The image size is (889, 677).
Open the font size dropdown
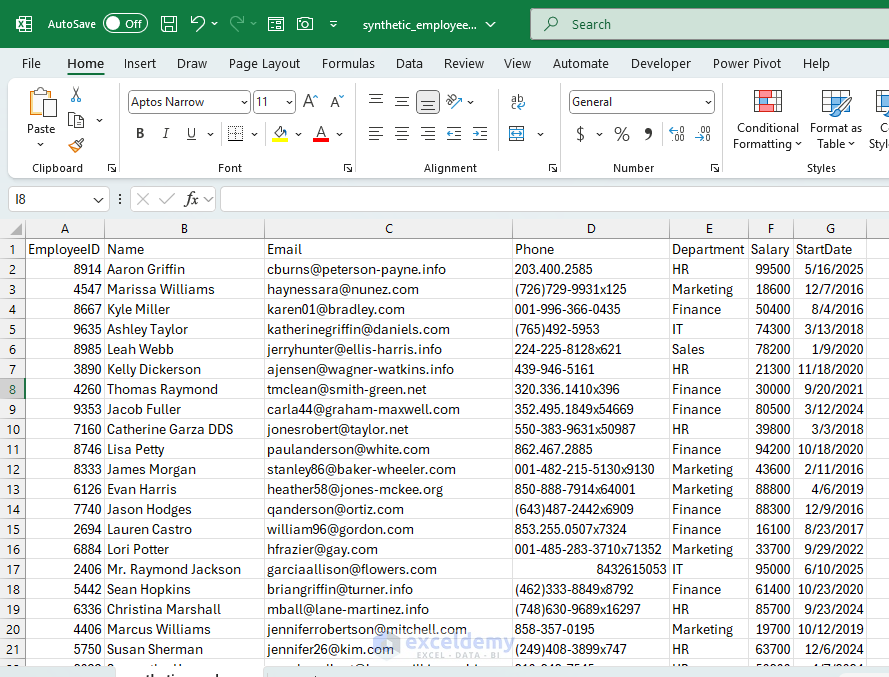point(289,103)
